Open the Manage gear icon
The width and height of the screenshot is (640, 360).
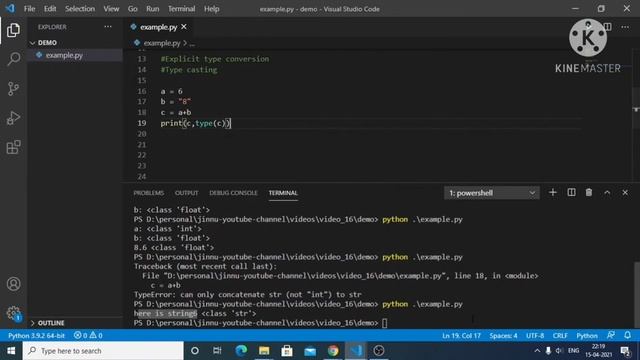13,313
